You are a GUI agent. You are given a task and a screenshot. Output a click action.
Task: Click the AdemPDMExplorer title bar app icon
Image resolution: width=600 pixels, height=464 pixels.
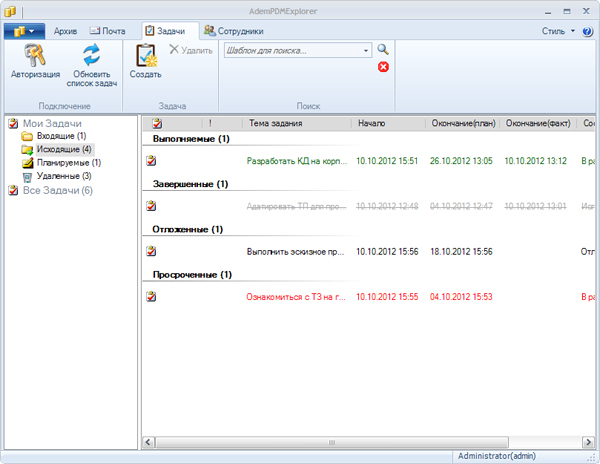10,11
